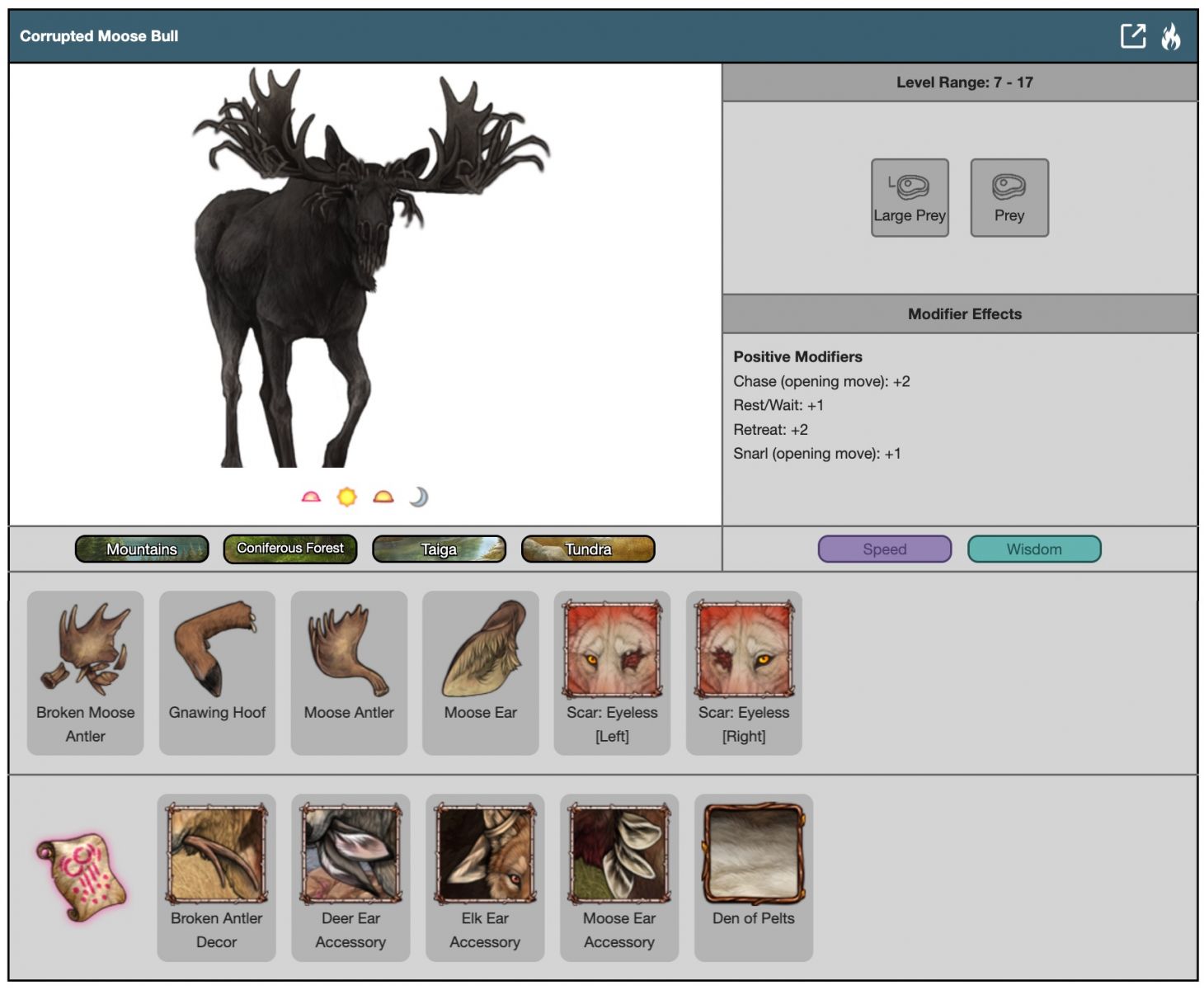The height and width of the screenshot is (990, 1204).
Task: Click the glowing pink recipe scroll
Action: tap(81, 876)
